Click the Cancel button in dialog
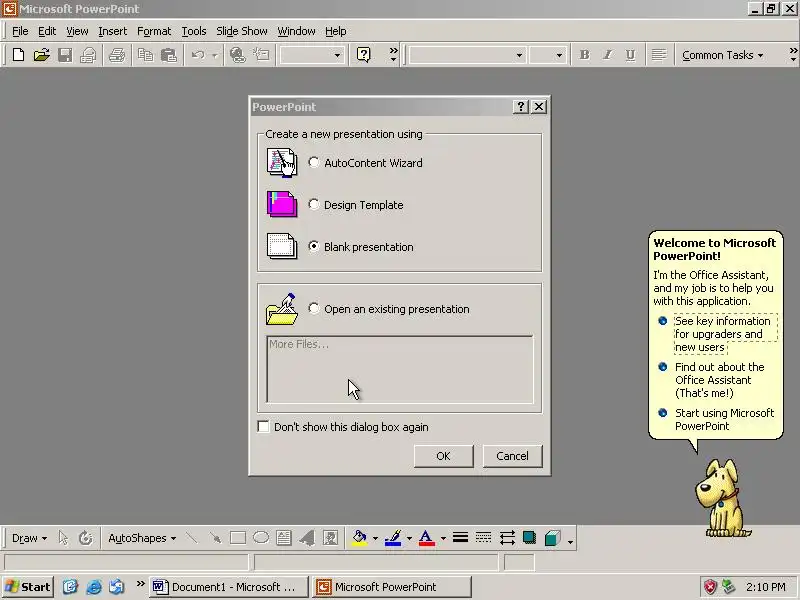Viewport: 800px width, 600px height. 512,456
